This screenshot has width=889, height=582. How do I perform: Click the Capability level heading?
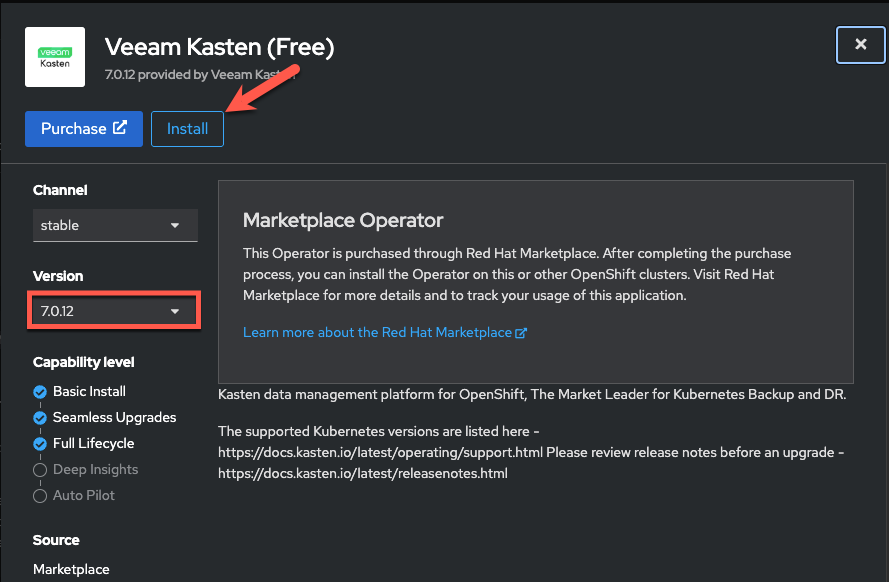click(83, 362)
